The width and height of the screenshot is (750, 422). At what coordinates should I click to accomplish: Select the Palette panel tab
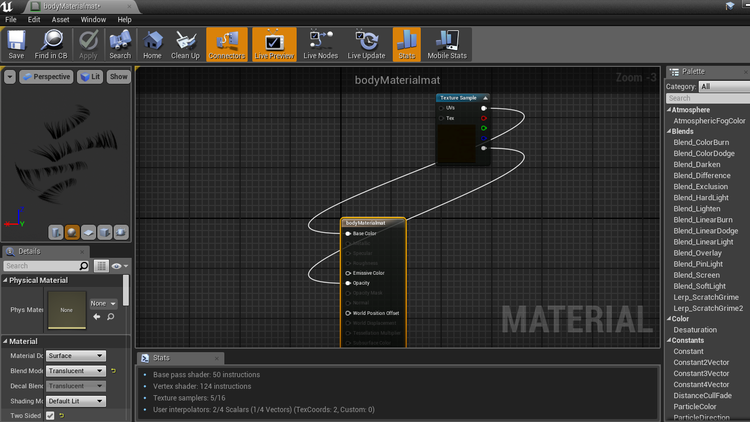693,72
